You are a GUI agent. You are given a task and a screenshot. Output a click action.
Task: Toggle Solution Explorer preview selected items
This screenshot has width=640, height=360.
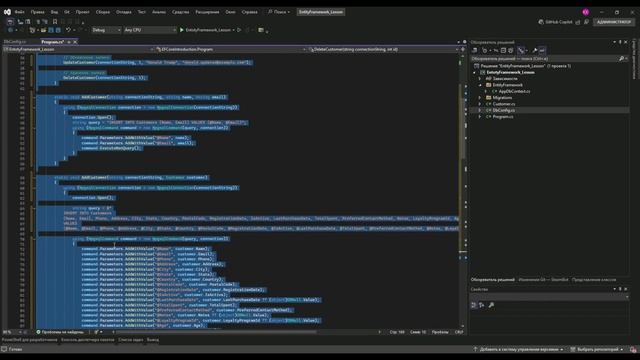(542, 50)
